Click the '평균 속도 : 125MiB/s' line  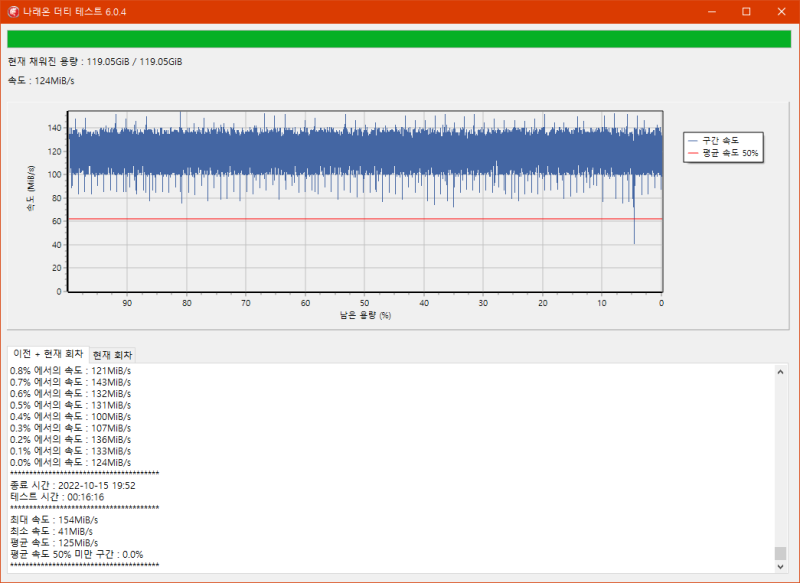pos(54,543)
